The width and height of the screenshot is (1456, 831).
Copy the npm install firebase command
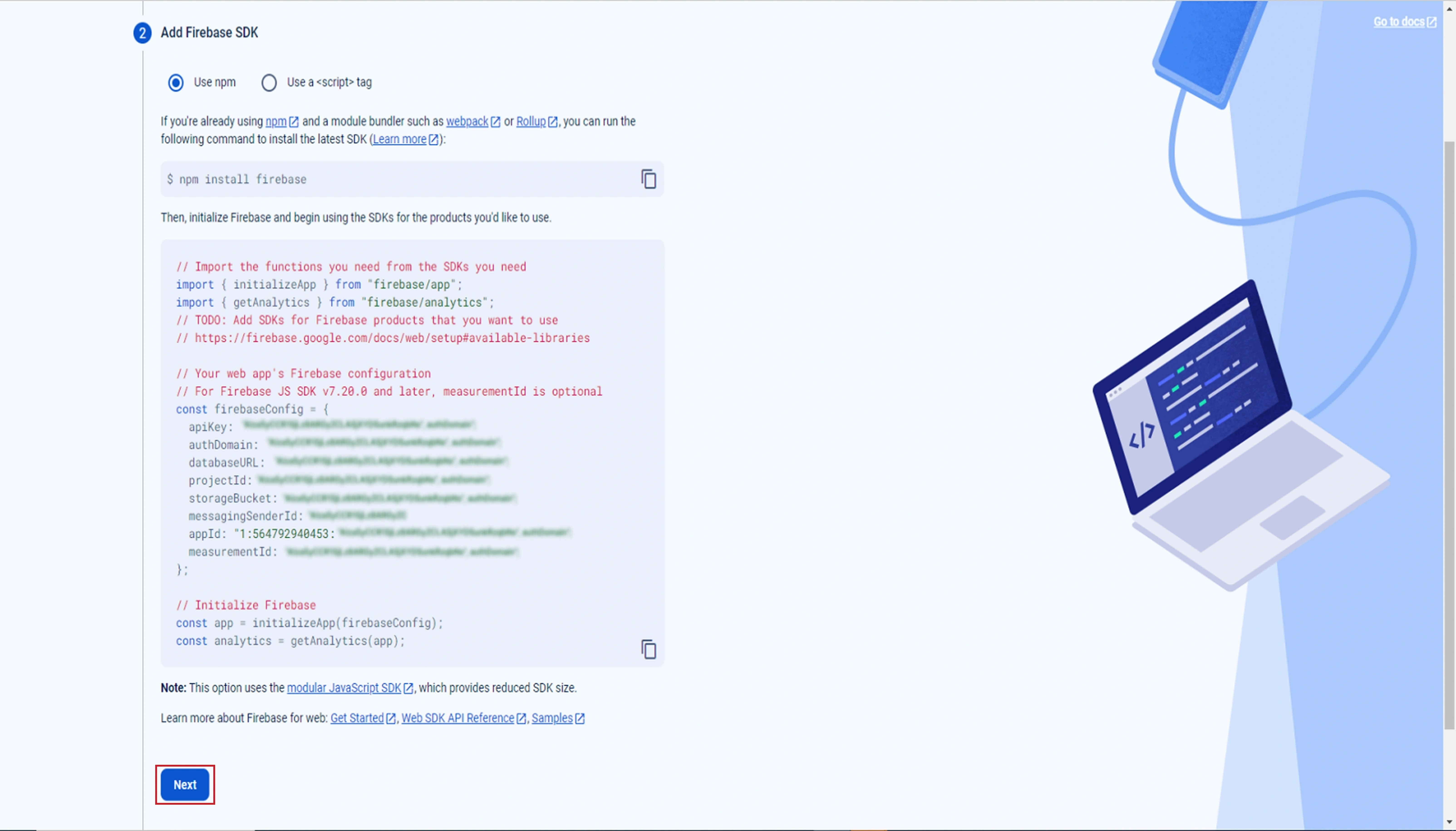648,179
